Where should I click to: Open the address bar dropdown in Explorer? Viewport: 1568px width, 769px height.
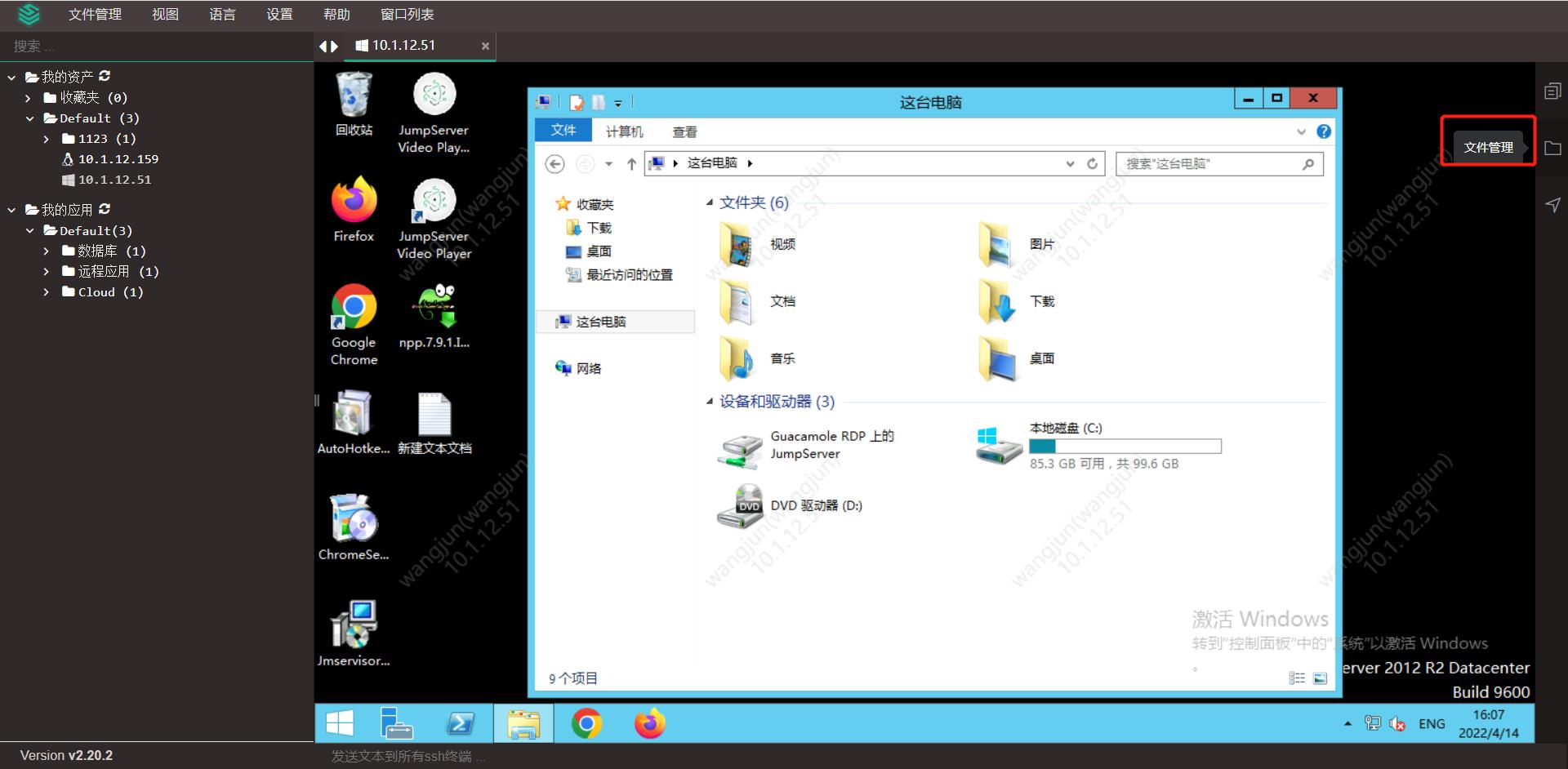click(1070, 163)
